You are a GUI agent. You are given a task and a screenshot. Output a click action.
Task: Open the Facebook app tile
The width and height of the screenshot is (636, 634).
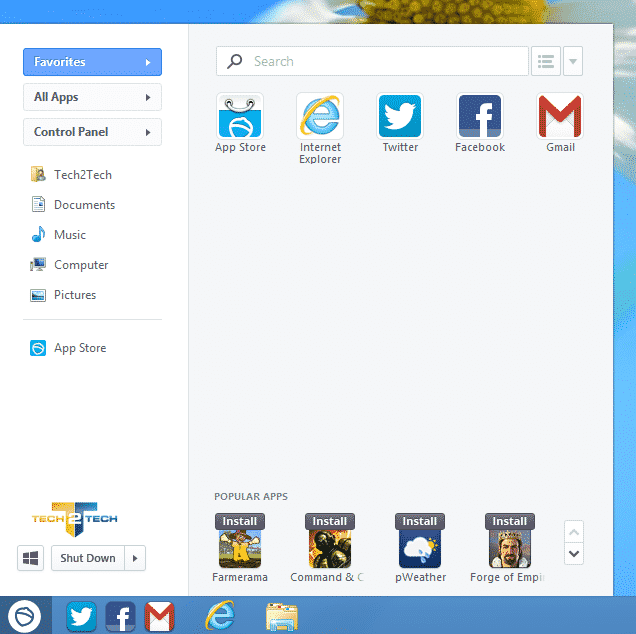coord(480,117)
